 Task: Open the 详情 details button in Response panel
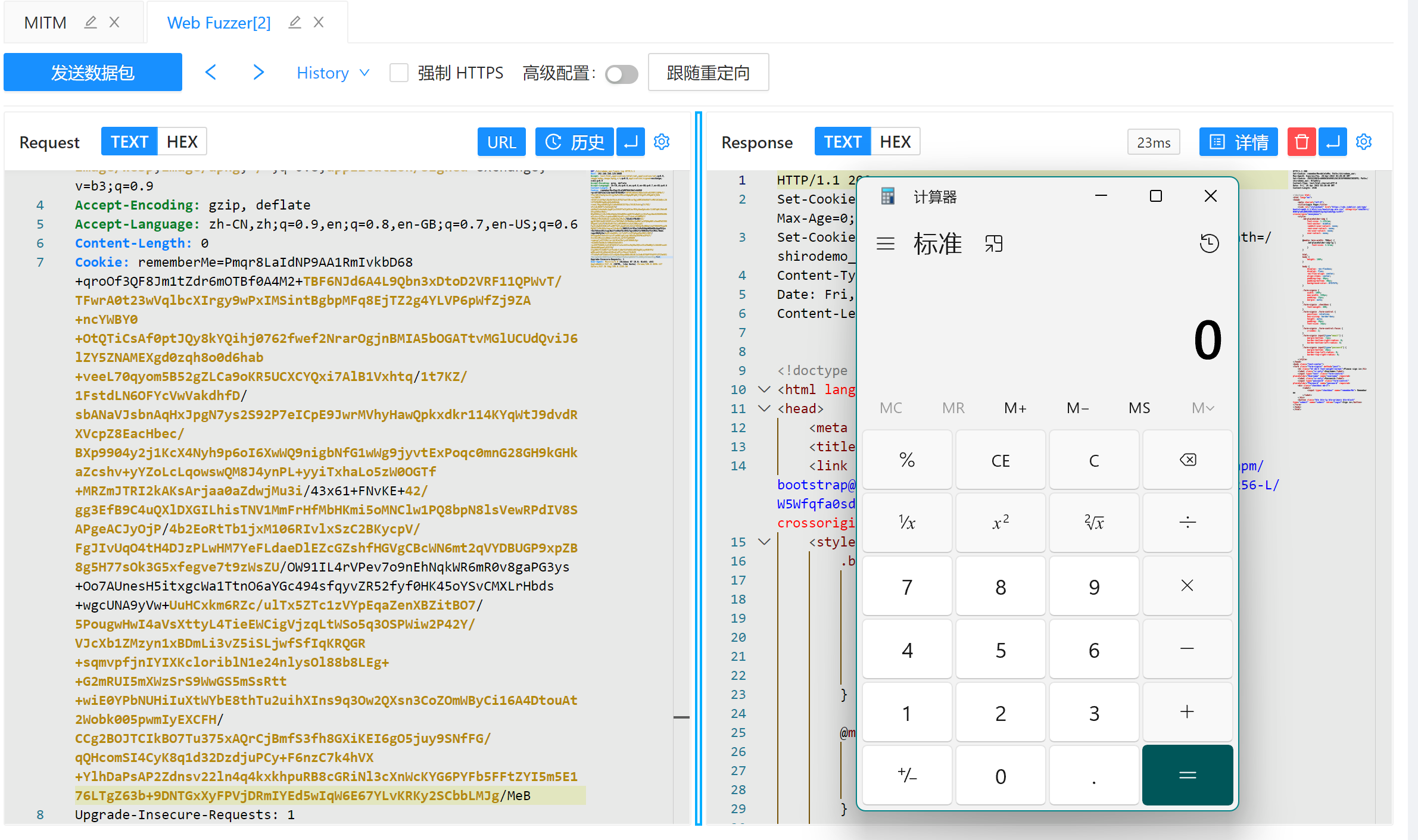tap(1238, 142)
